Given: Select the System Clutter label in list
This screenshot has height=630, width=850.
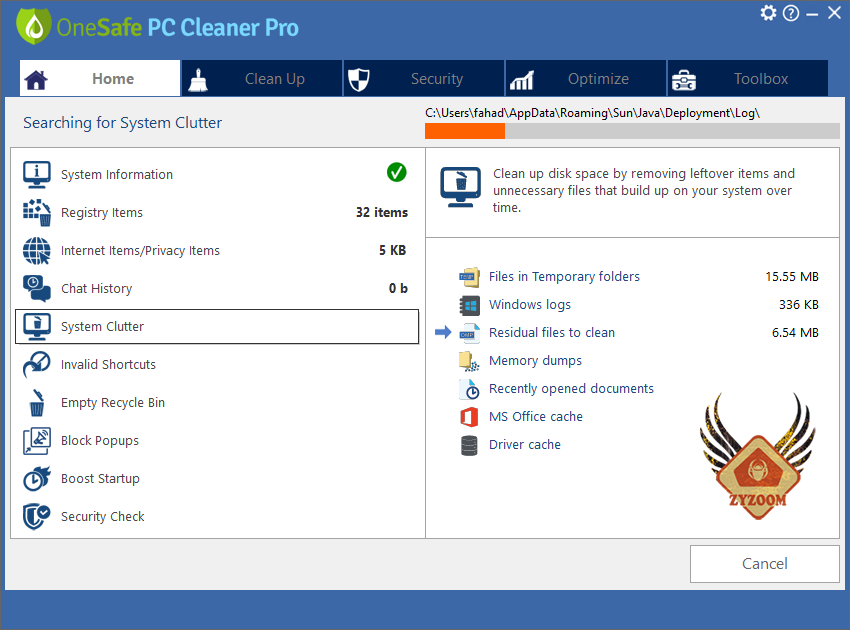Looking at the screenshot, I should 102,326.
